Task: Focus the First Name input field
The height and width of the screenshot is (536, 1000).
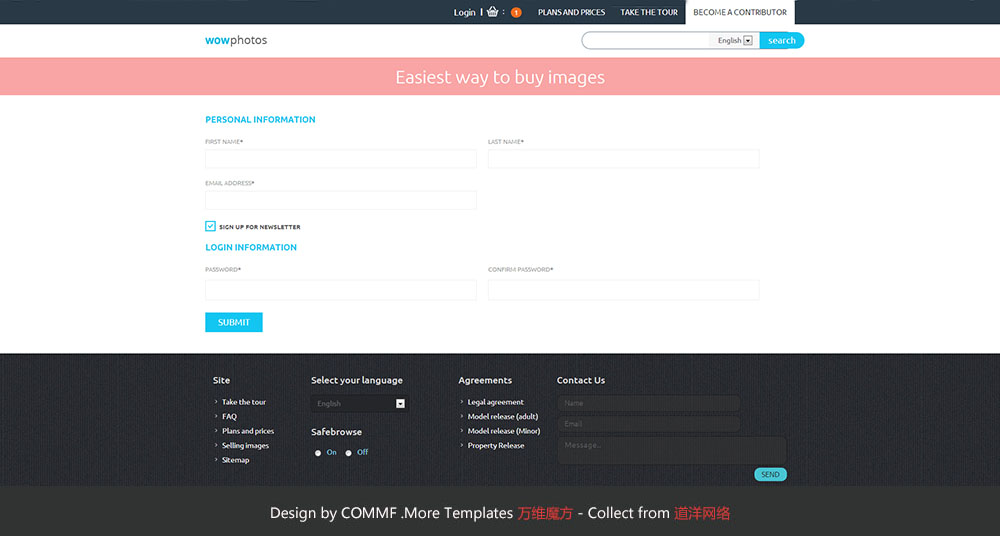Action: (x=341, y=159)
